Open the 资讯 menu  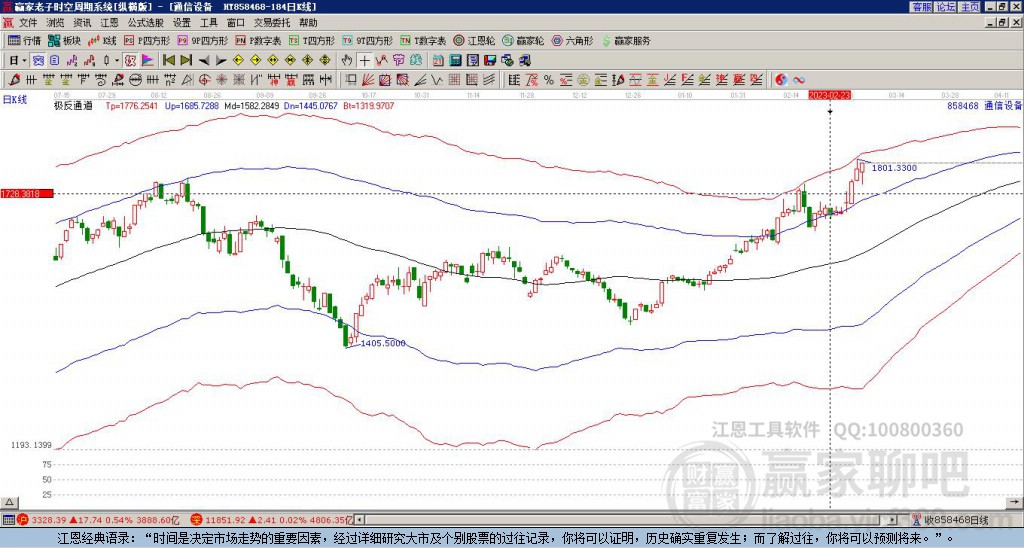click(82, 23)
